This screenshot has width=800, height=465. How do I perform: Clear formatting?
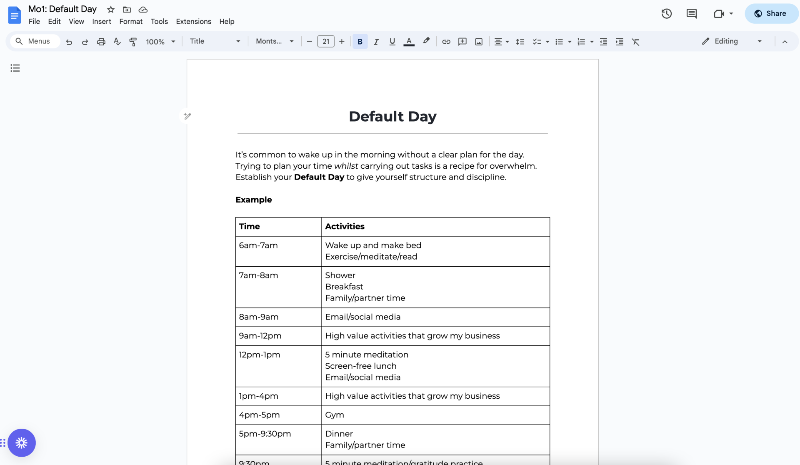click(636, 42)
